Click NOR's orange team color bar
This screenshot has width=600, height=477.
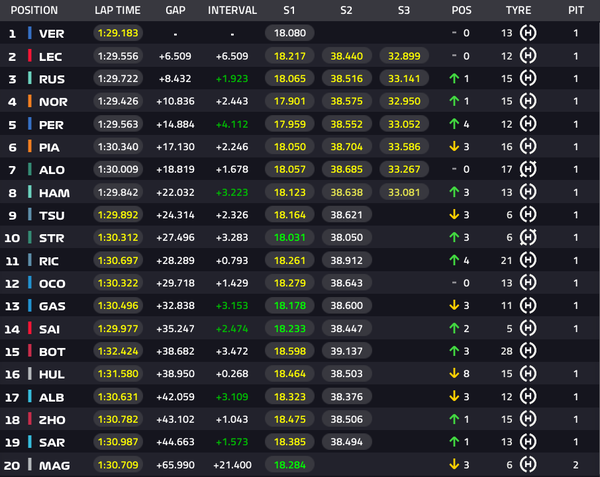coord(29,101)
